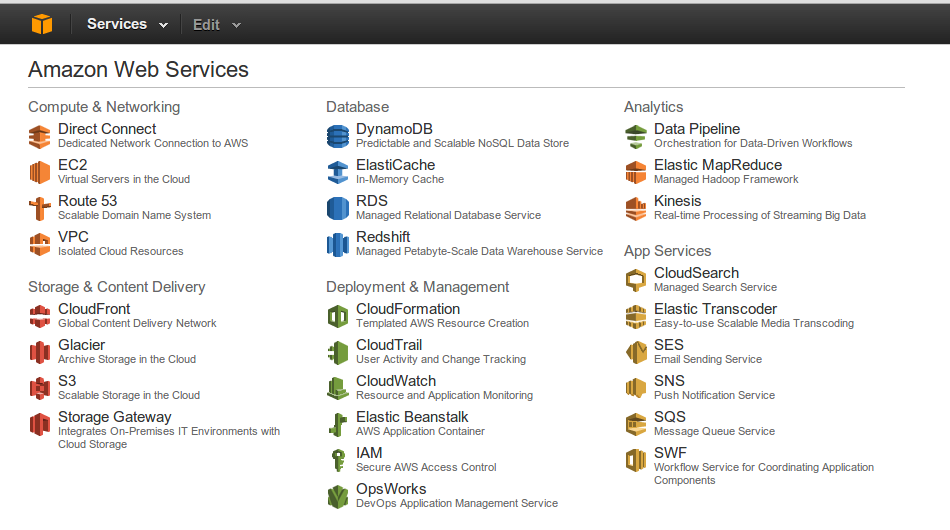Select the CloudSearch service icon

[636, 280]
